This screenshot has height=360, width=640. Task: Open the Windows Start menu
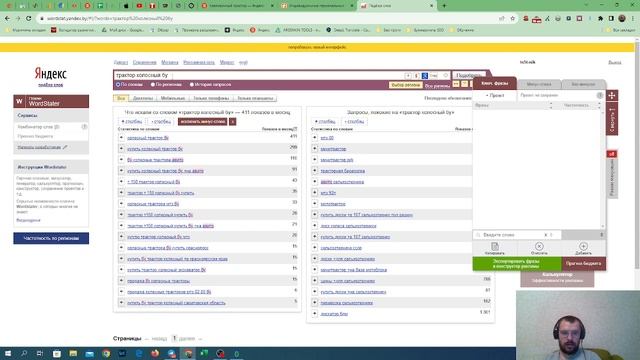[7, 353]
